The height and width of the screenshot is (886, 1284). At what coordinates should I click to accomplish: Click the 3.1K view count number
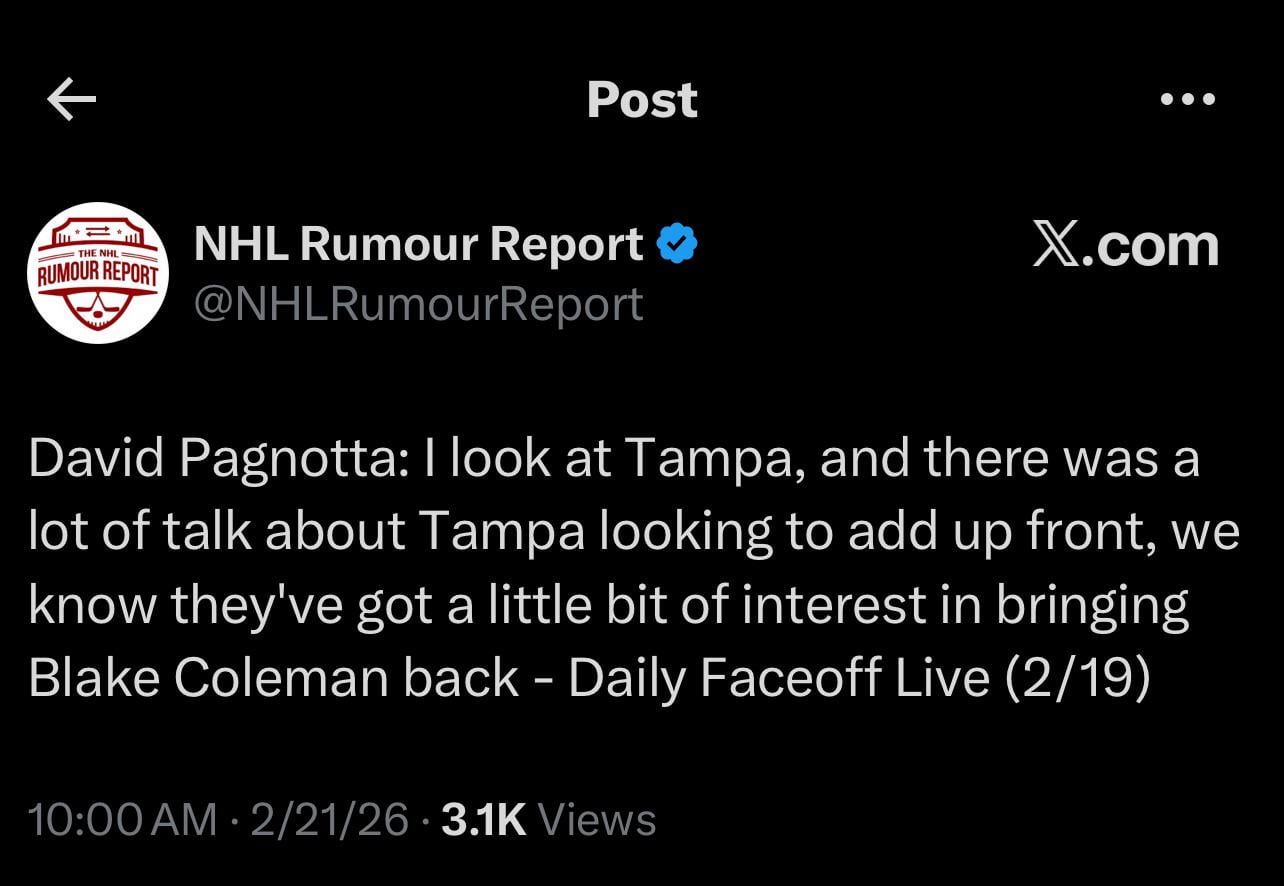483,820
